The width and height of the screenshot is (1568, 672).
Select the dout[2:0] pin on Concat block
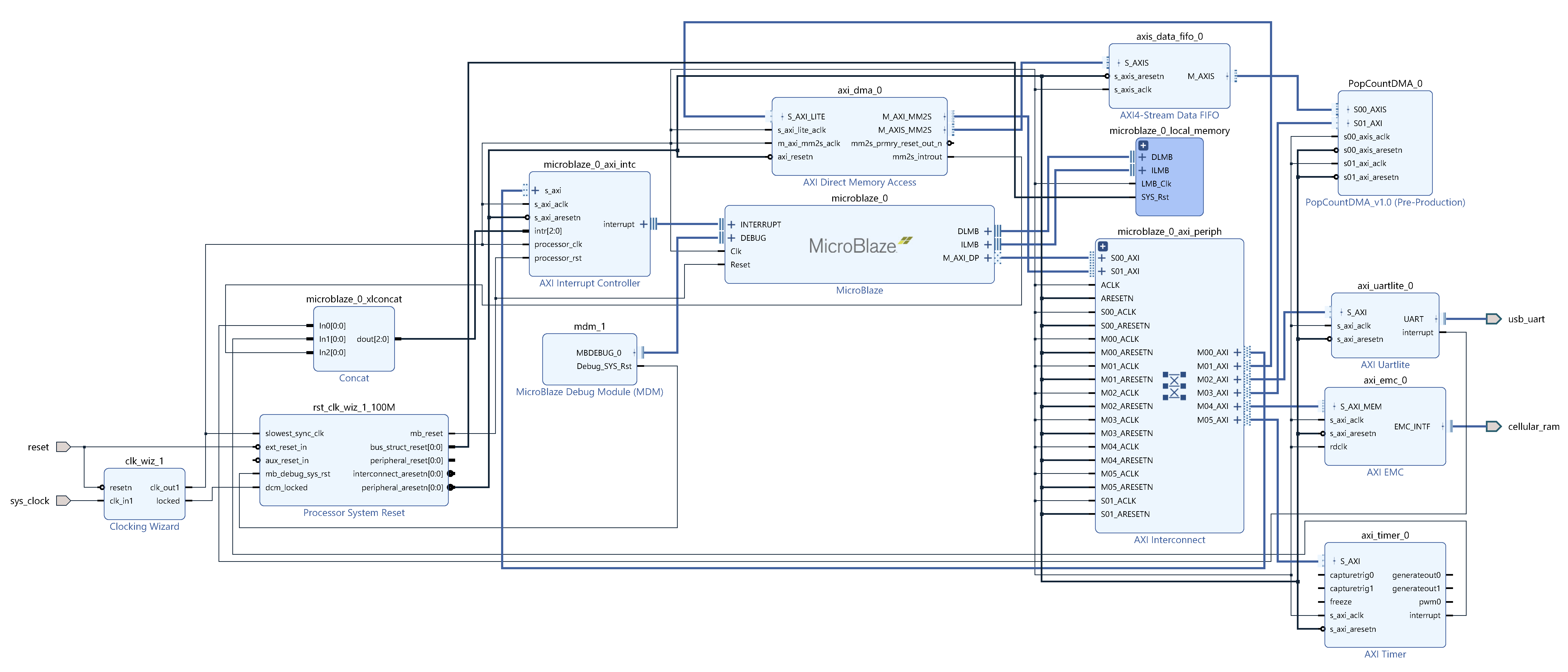(373, 339)
